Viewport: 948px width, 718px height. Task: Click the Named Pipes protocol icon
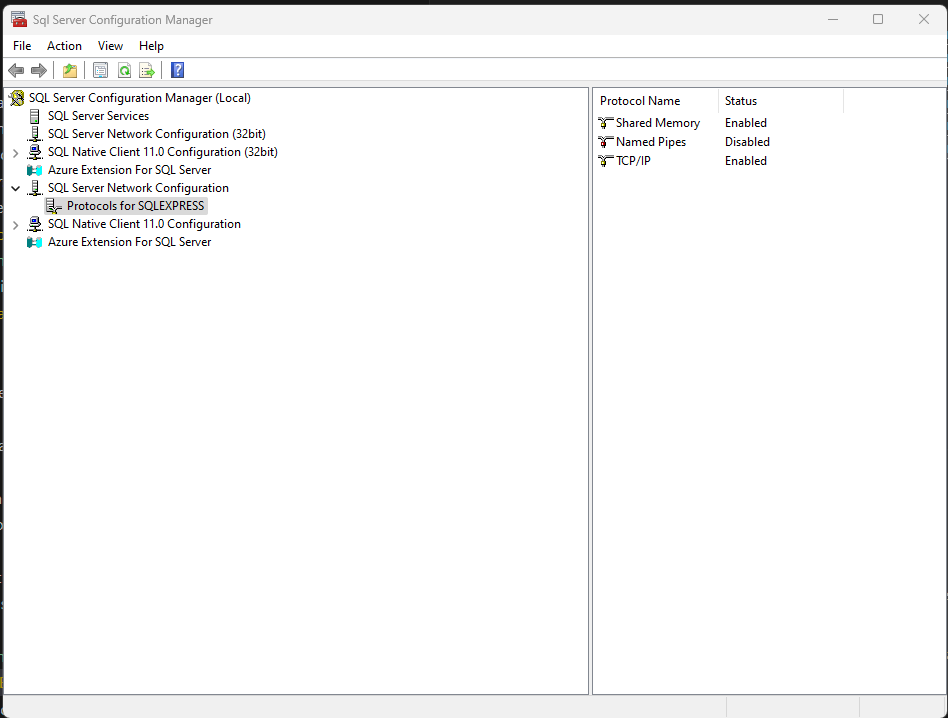tap(606, 142)
